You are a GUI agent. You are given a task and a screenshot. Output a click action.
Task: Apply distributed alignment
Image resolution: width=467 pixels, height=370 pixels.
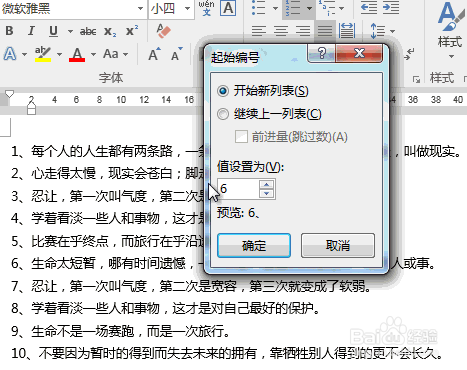click(x=347, y=31)
